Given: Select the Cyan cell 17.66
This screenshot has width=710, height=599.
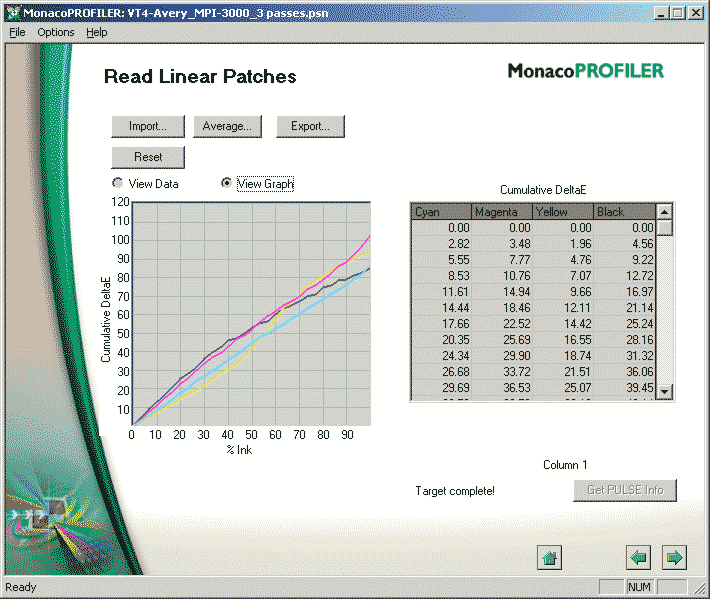Looking at the screenshot, I should tap(441, 324).
